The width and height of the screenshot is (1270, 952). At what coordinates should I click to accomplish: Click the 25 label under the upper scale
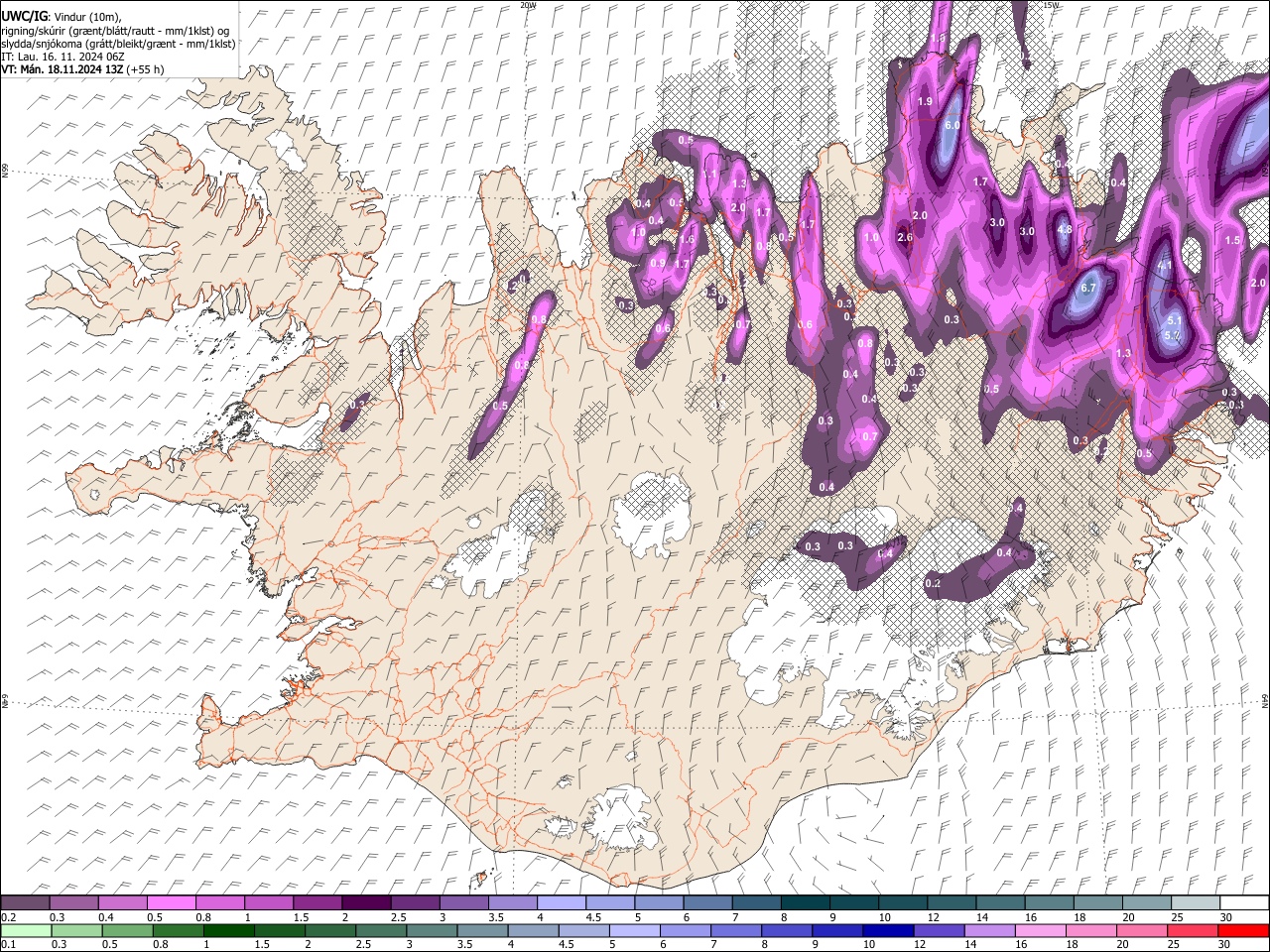pos(1177,918)
